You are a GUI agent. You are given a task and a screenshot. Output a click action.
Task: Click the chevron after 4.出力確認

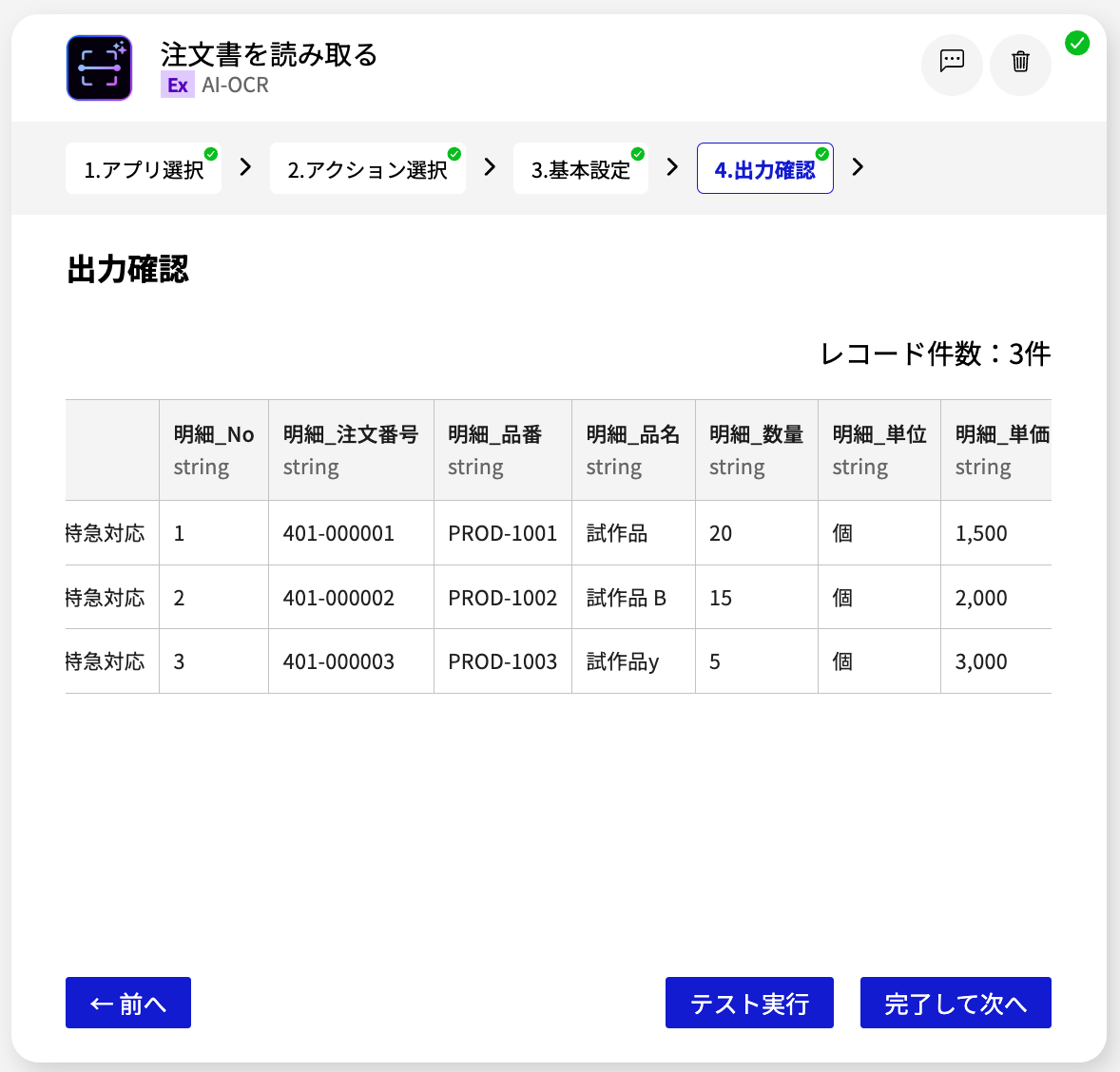coord(858,167)
